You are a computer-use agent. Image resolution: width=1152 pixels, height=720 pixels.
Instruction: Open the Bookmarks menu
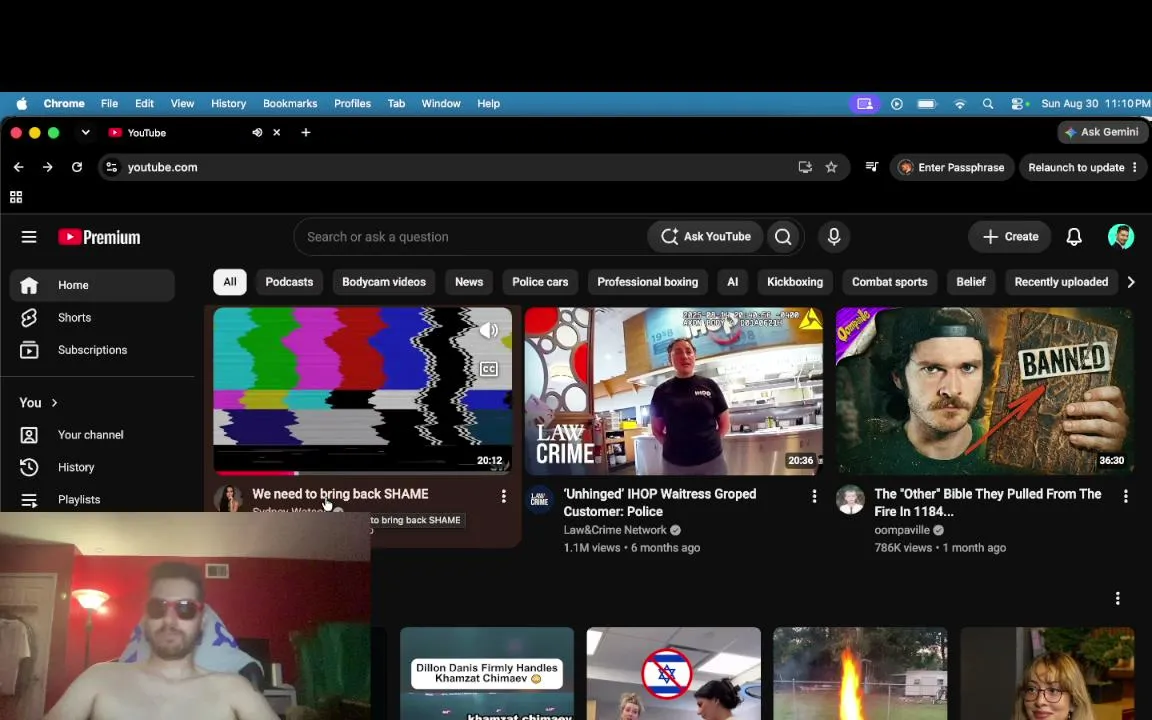coord(290,104)
